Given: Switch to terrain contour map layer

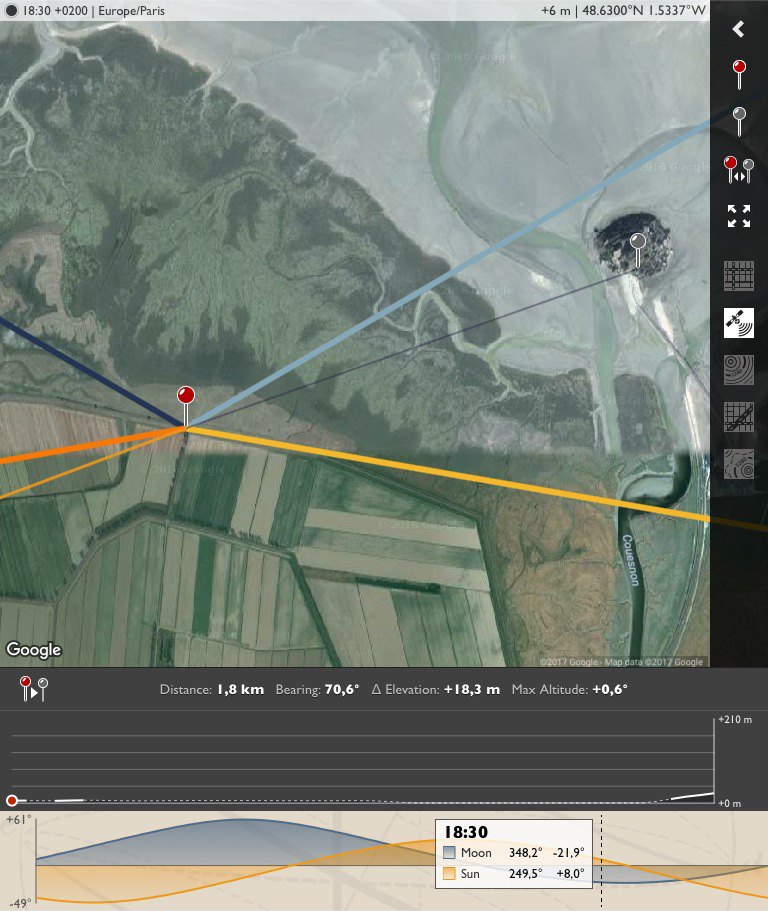Looking at the screenshot, I should click(x=739, y=370).
